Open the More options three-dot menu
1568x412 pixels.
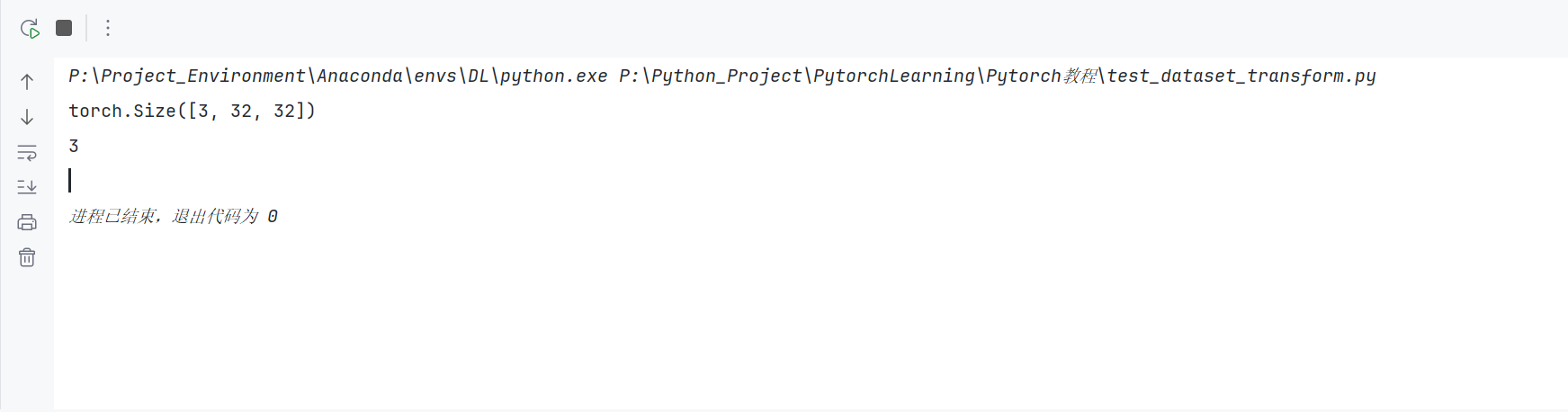[108, 28]
